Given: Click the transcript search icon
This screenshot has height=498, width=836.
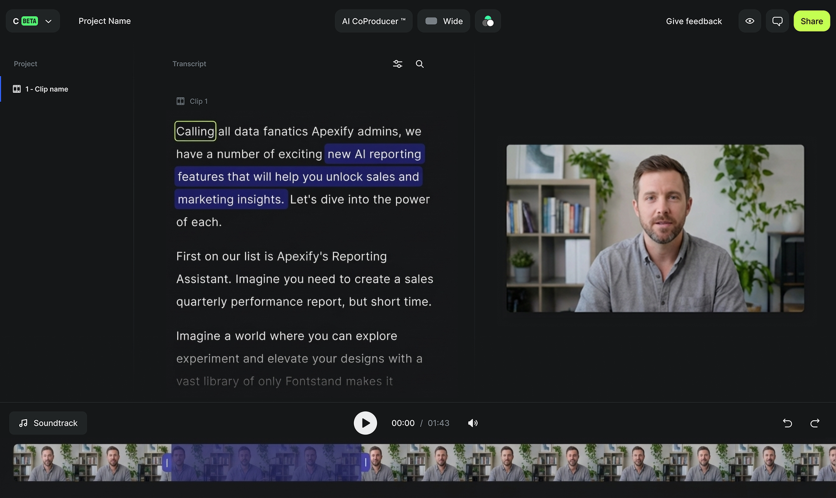Looking at the screenshot, I should pos(420,64).
